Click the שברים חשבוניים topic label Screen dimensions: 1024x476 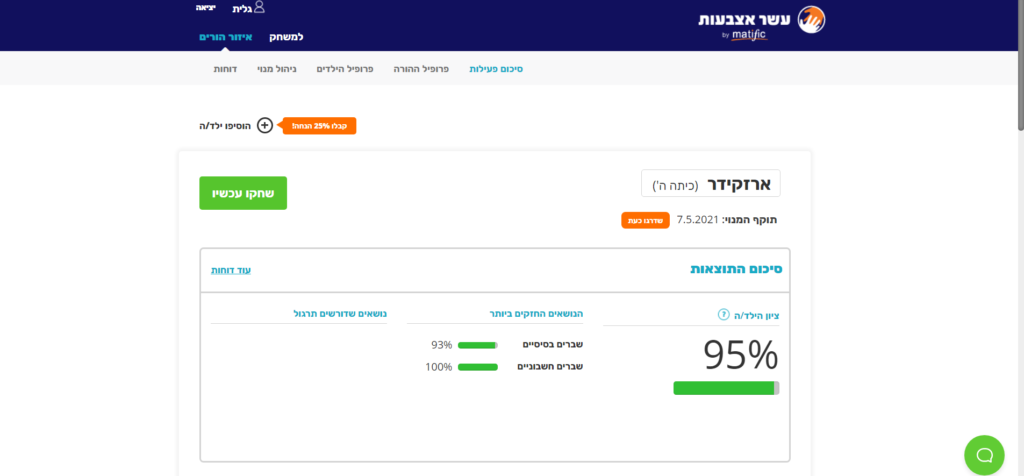pyautogui.click(x=550, y=366)
